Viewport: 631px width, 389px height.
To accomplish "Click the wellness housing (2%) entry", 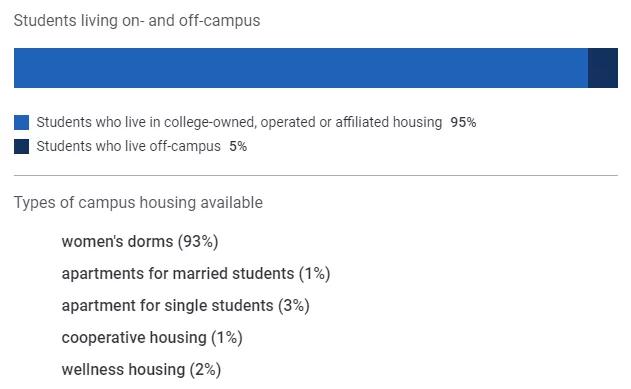I will click(x=141, y=370).
